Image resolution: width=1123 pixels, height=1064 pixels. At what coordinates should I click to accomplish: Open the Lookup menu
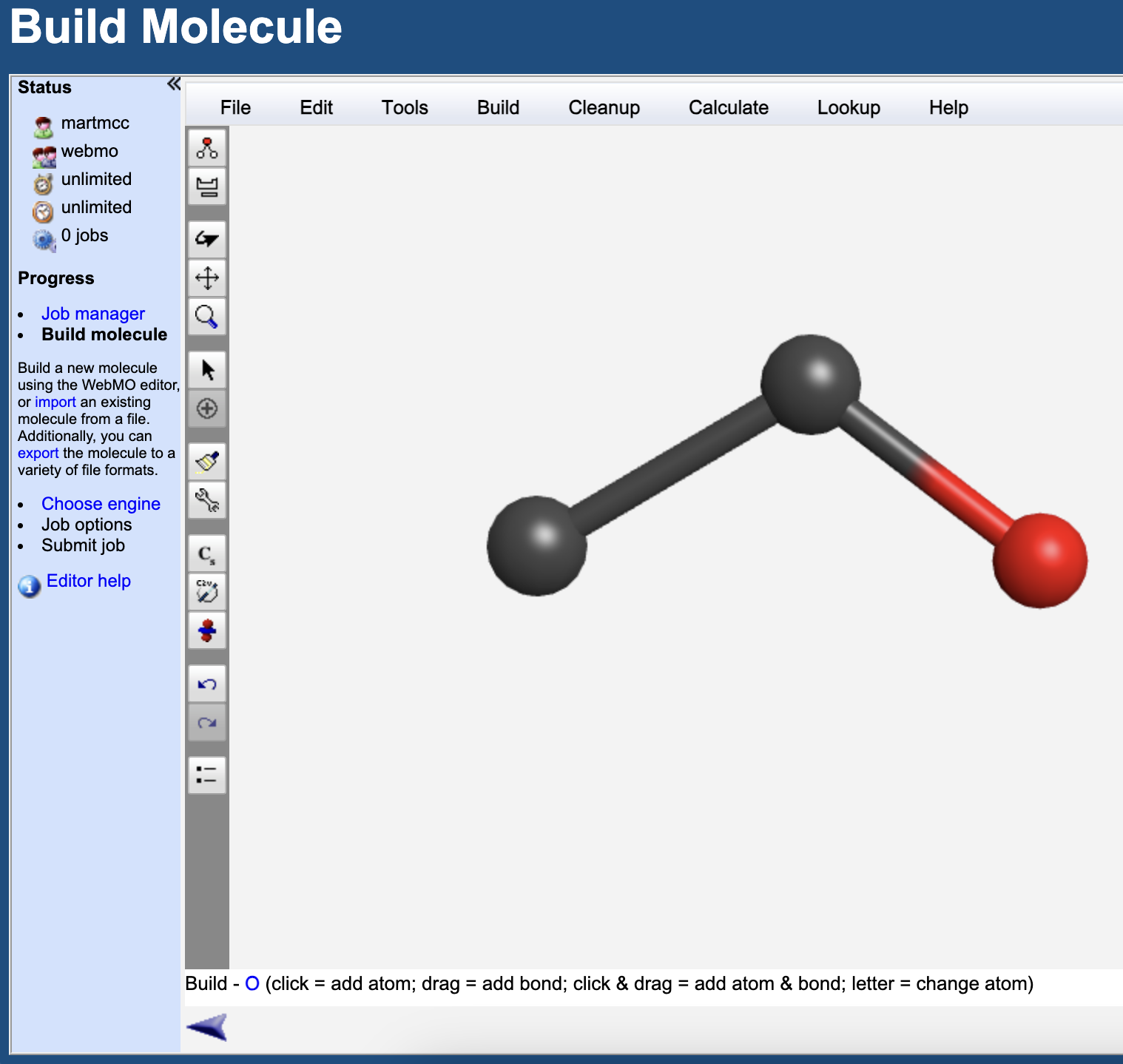849,107
